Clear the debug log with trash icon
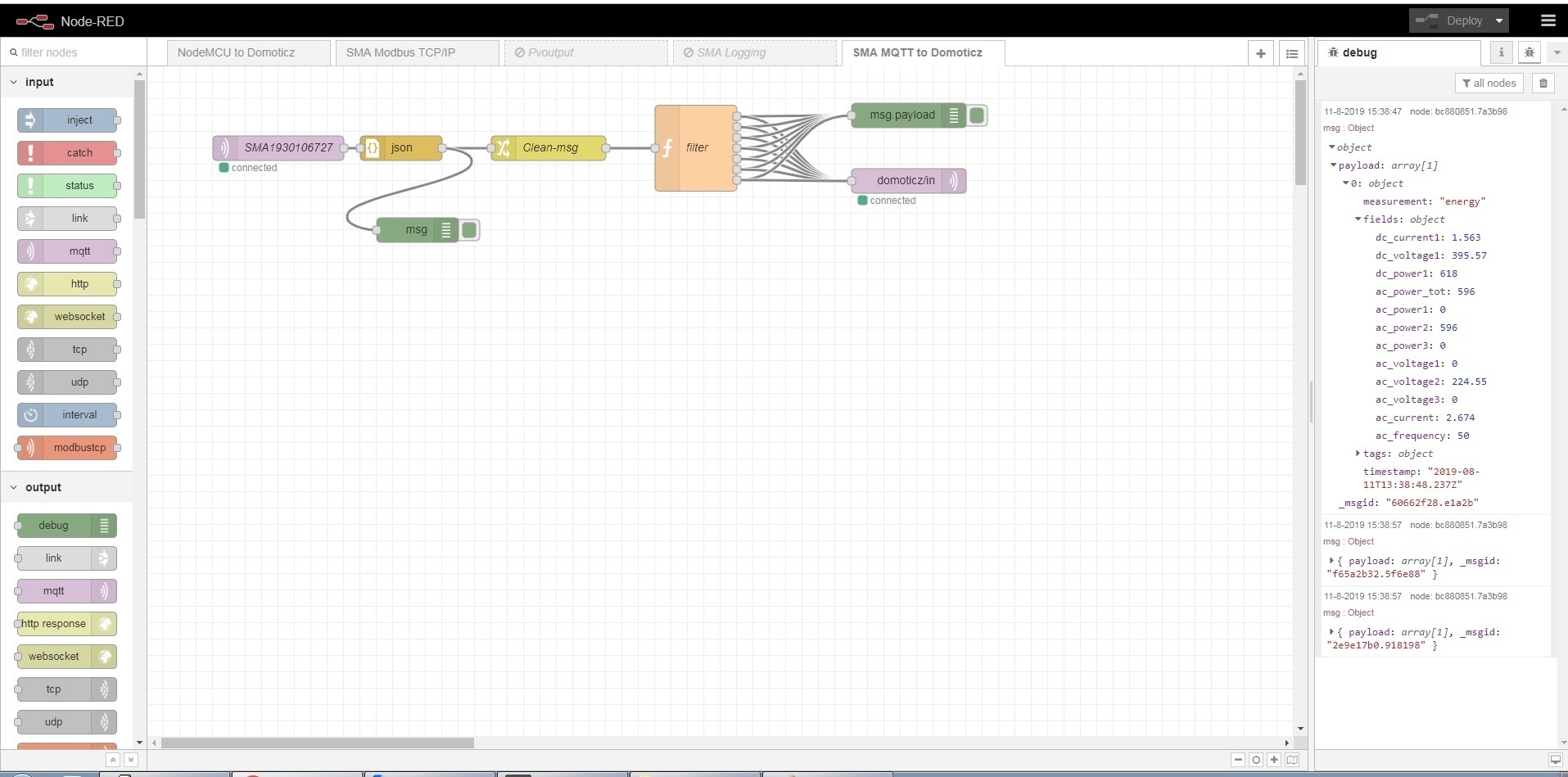 [1543, 83]
